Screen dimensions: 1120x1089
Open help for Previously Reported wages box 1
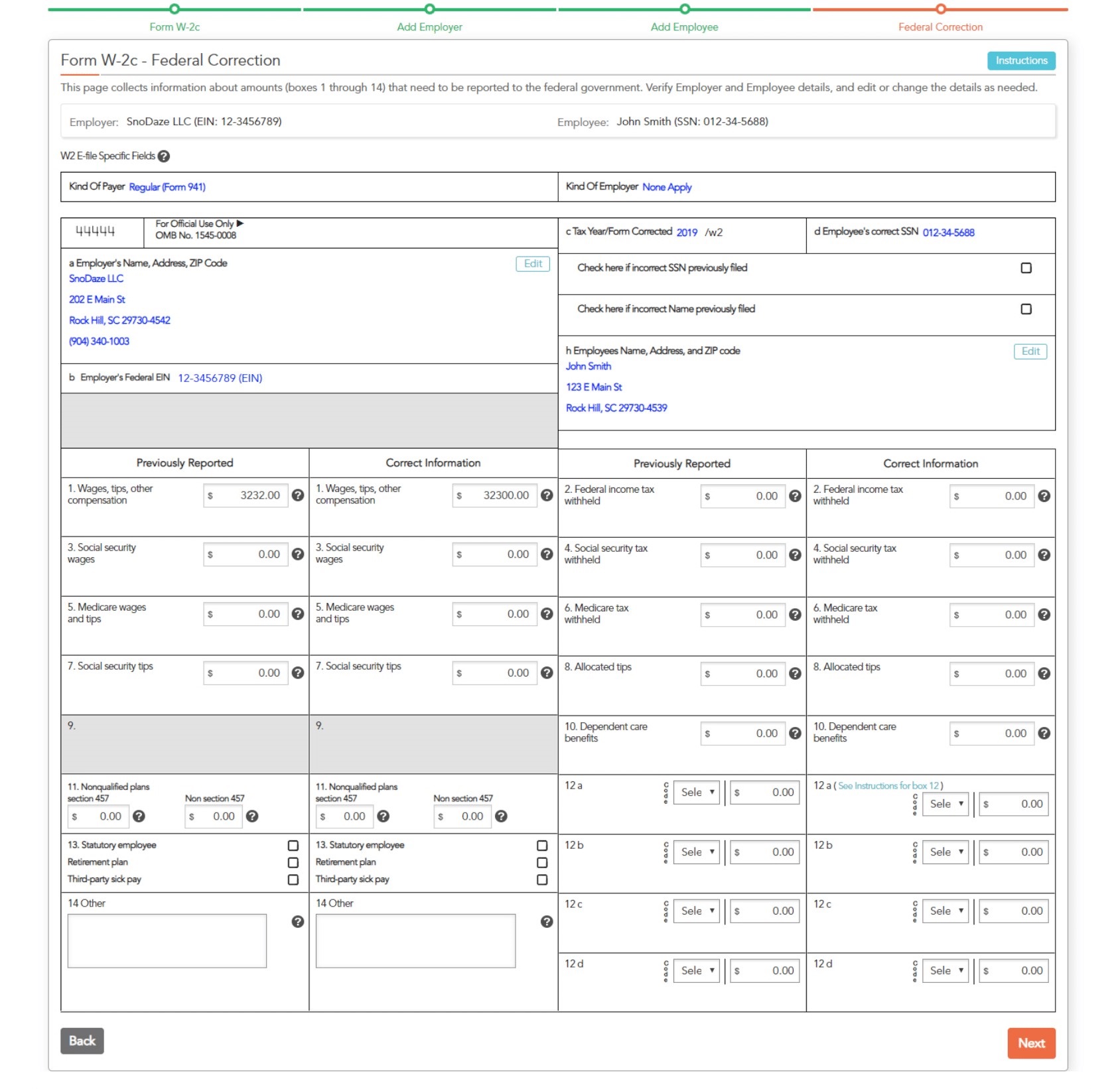(298, 495)
